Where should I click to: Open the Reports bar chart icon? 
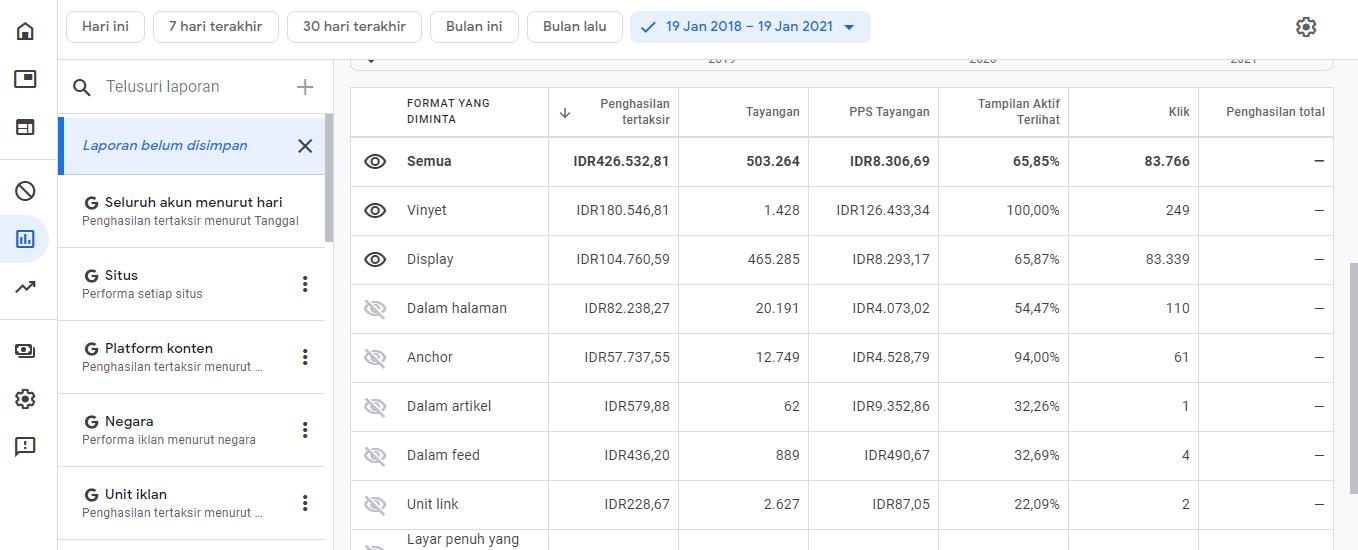coord(25,239)
